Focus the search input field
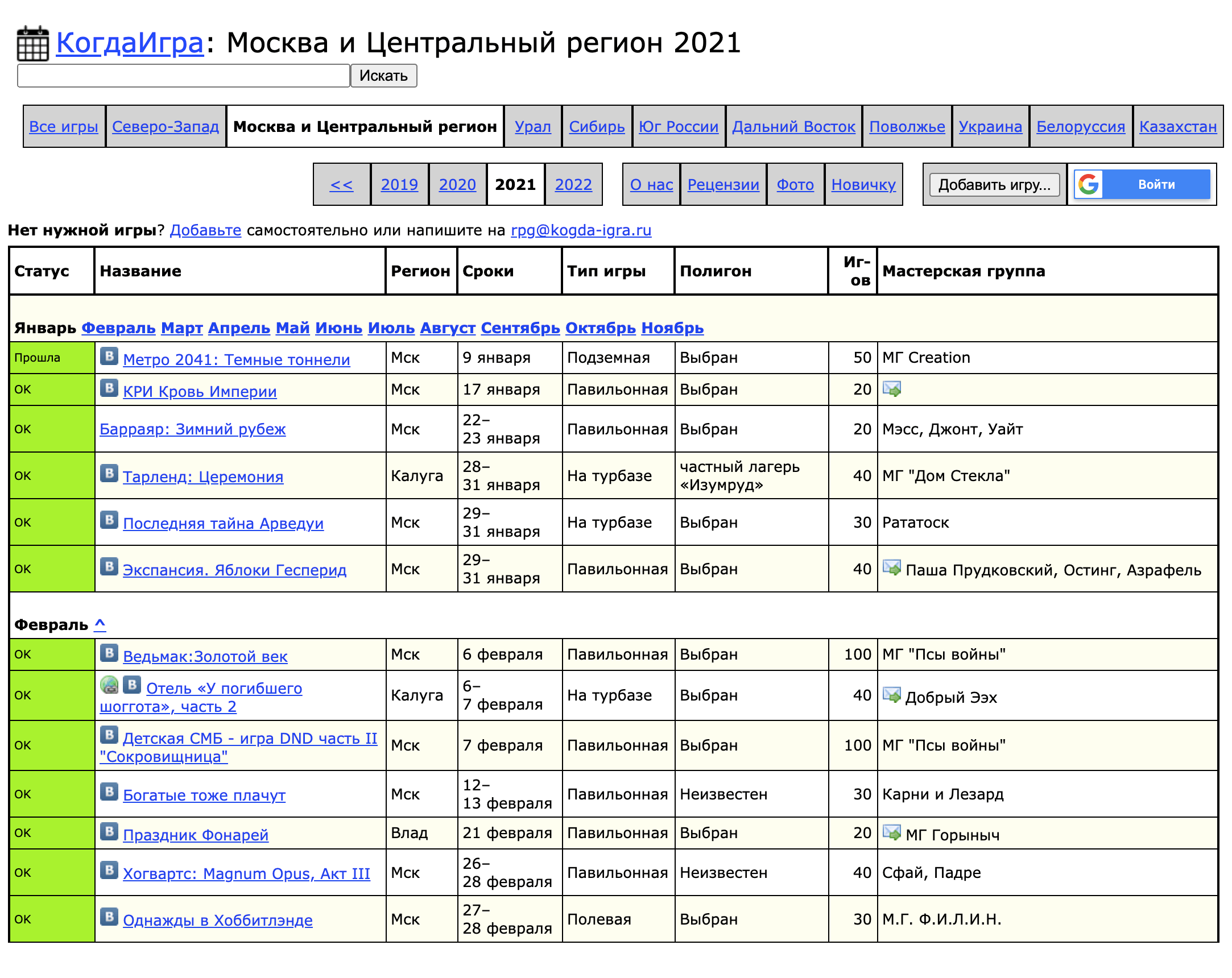Screen dimensions: 1232x978 point(183,76)
